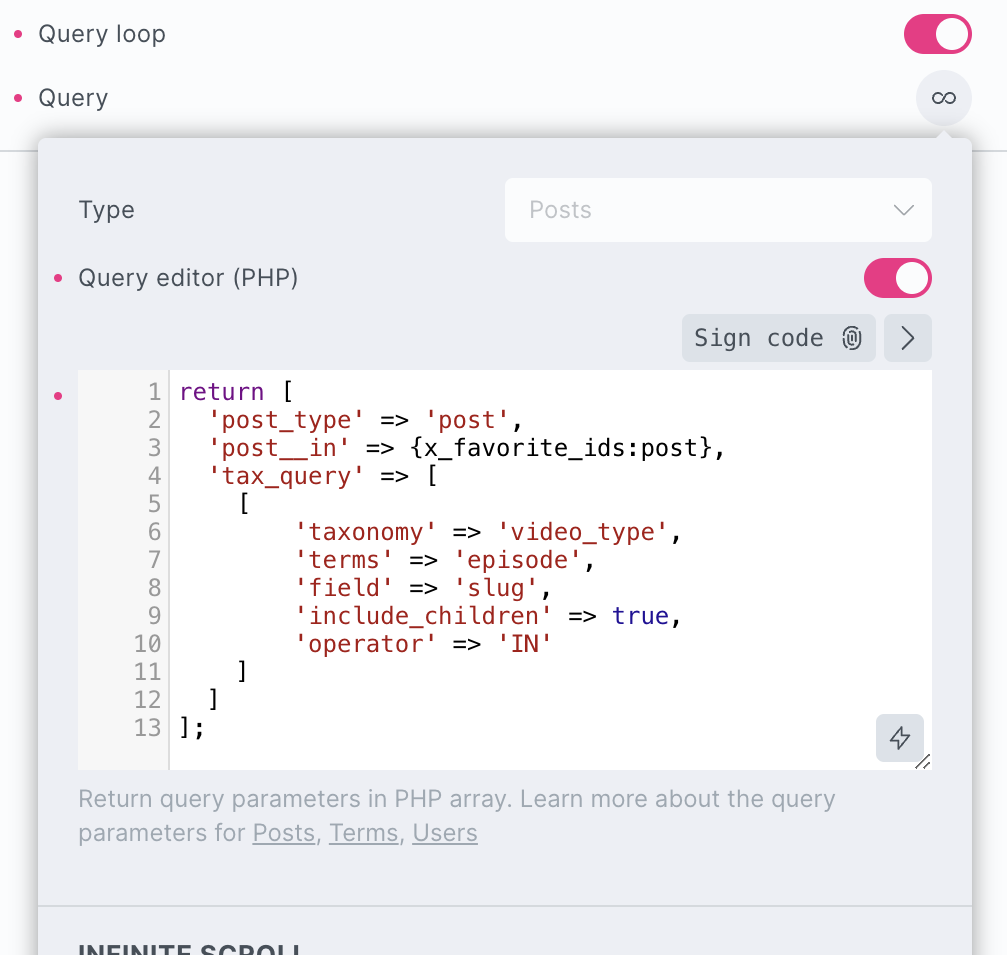Click the 'video_type' taxonomy value in code
Image resolution: width=1007 pixels, height=955 pixels.
582,532
